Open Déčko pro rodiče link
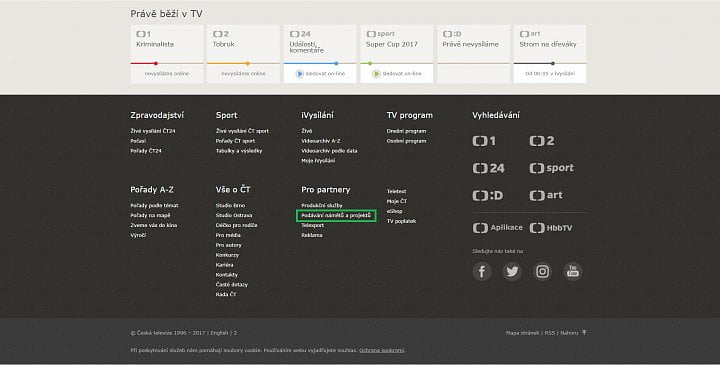 (236, 225)
